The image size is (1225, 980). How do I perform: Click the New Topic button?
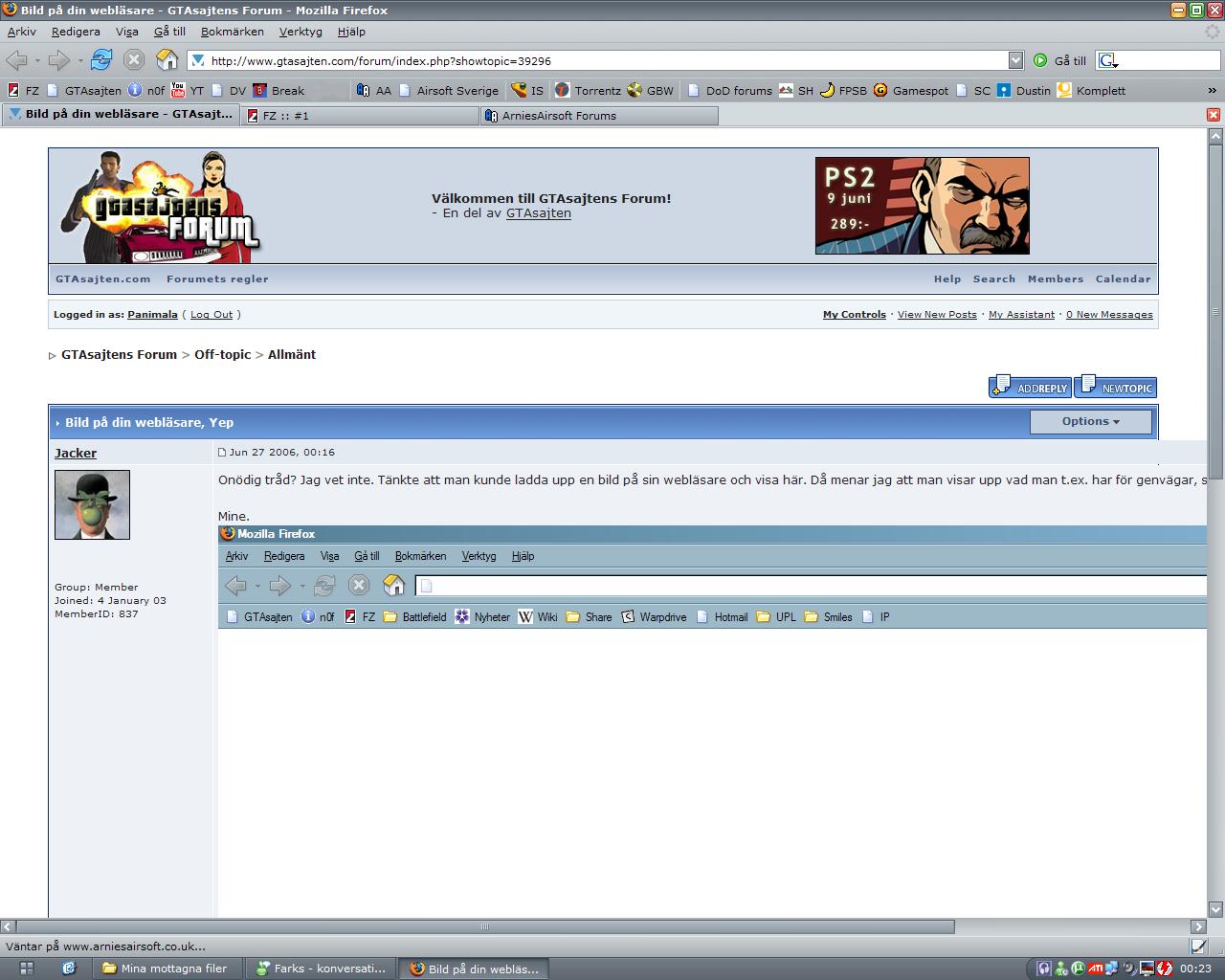pos(1115,387)
